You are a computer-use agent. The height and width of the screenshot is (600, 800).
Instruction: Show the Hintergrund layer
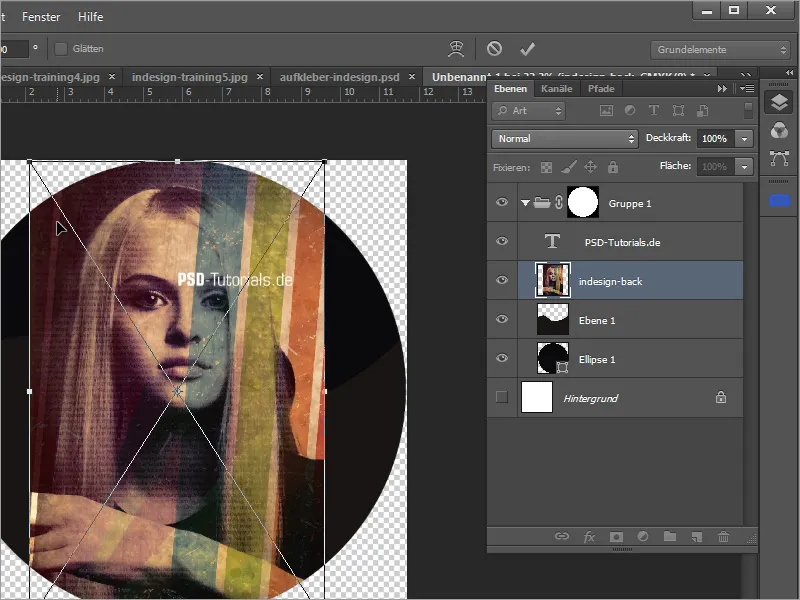pyautogui.click(x=502, y=396)
